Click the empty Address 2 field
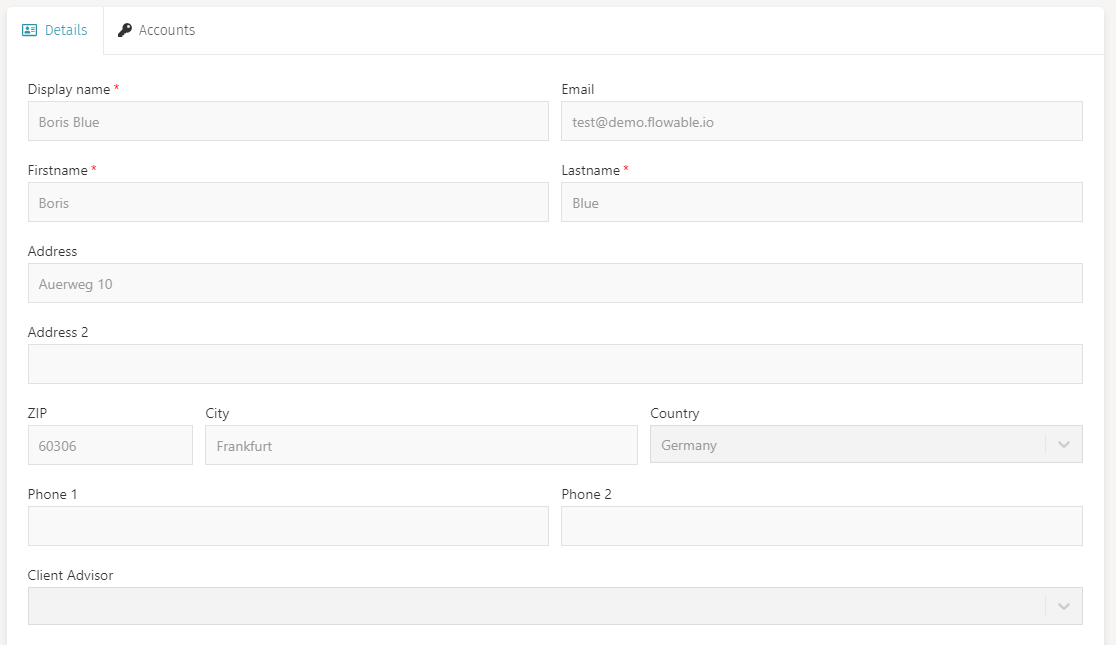Image resolution: width=1116 pixels, height=645 pixels. pyautogui.click(x=555, y=364)
